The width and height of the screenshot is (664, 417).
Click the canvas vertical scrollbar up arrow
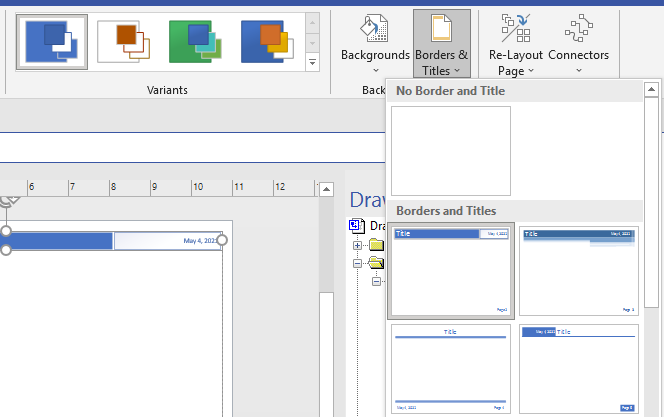(x=325, y=187)
